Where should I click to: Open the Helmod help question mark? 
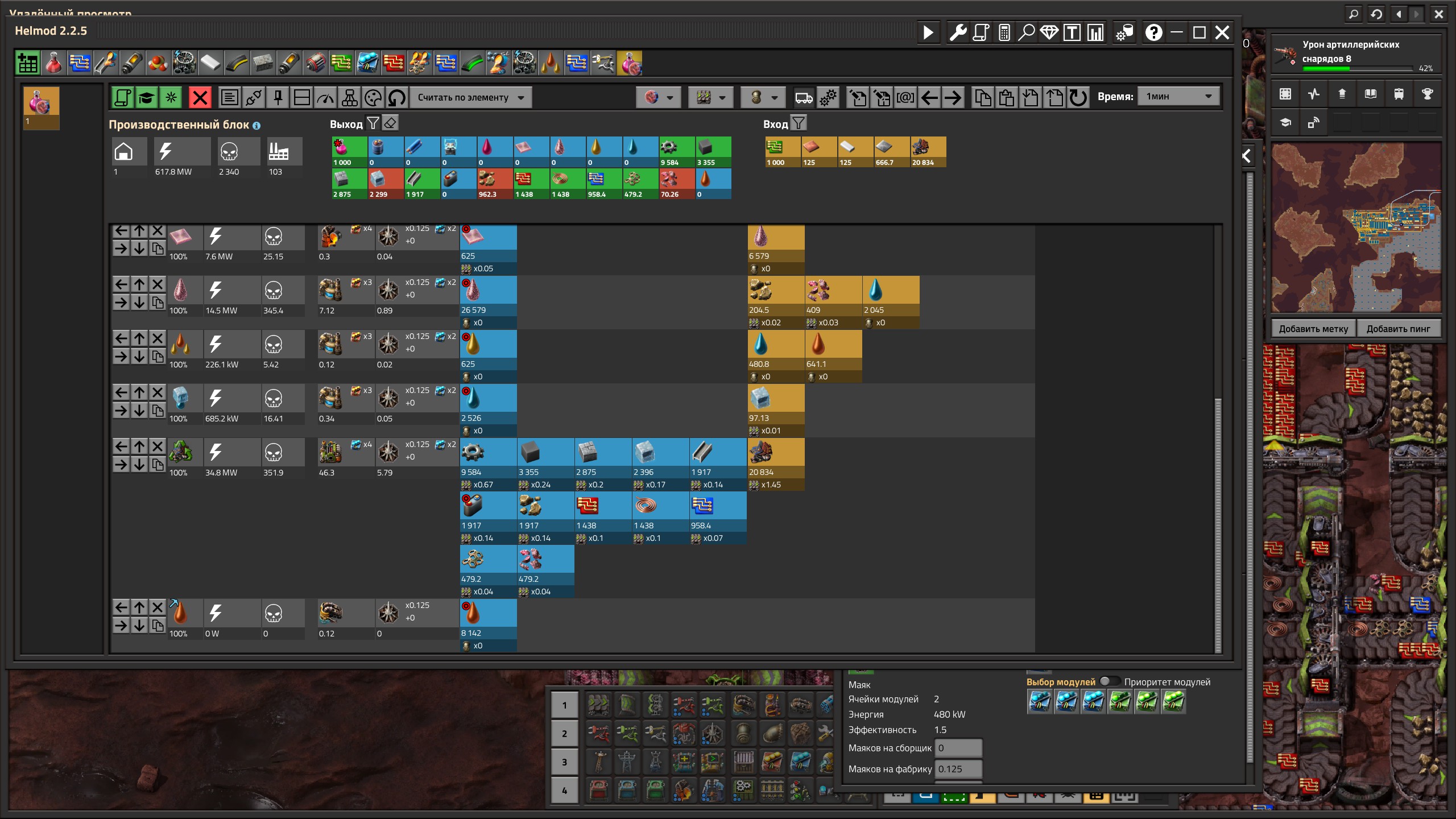click(1153, 33)
